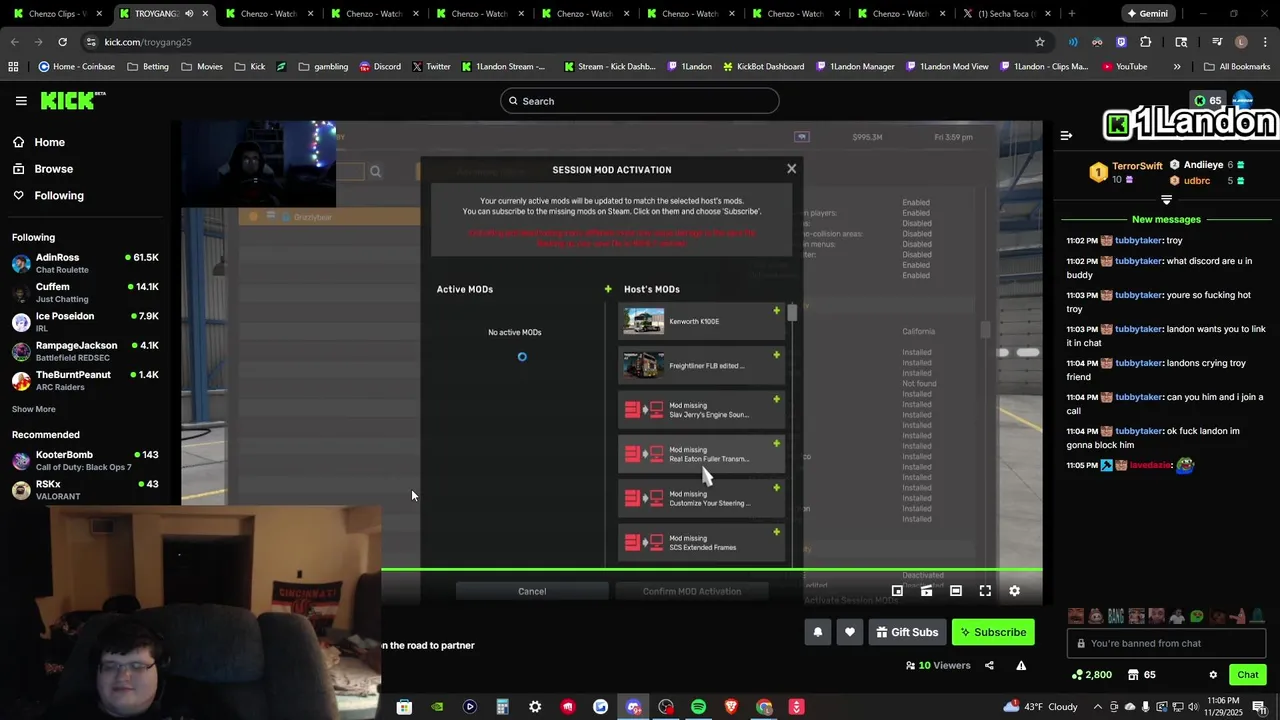Select the BANG emote in chat
The image size is (1280, 720).
tap(1115, 616)
